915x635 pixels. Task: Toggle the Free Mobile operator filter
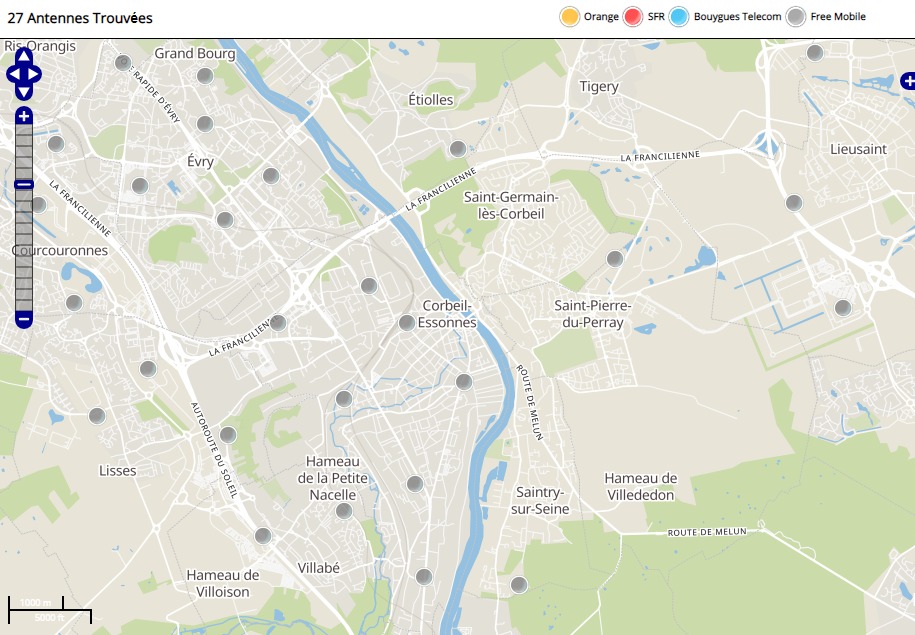click(796, 17)
